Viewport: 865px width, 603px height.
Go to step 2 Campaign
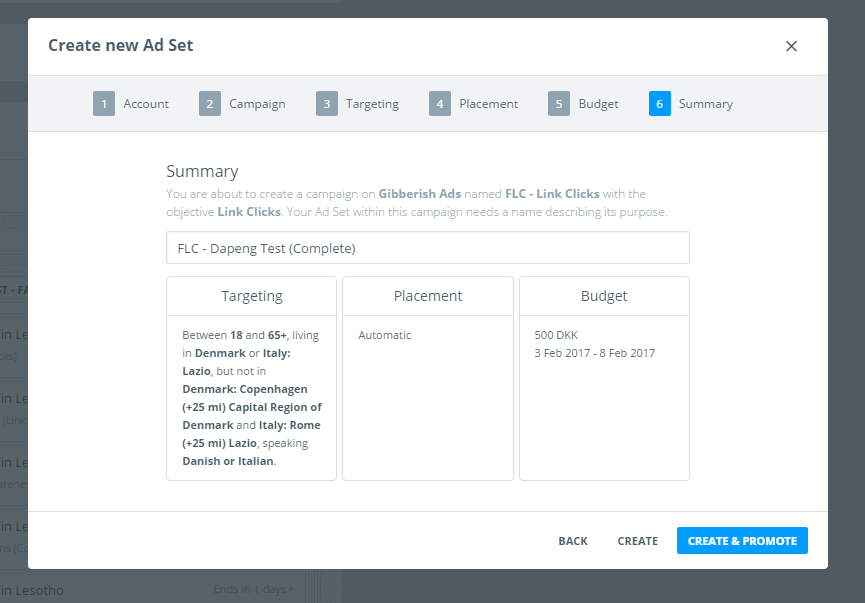click(x=242, y=104)
